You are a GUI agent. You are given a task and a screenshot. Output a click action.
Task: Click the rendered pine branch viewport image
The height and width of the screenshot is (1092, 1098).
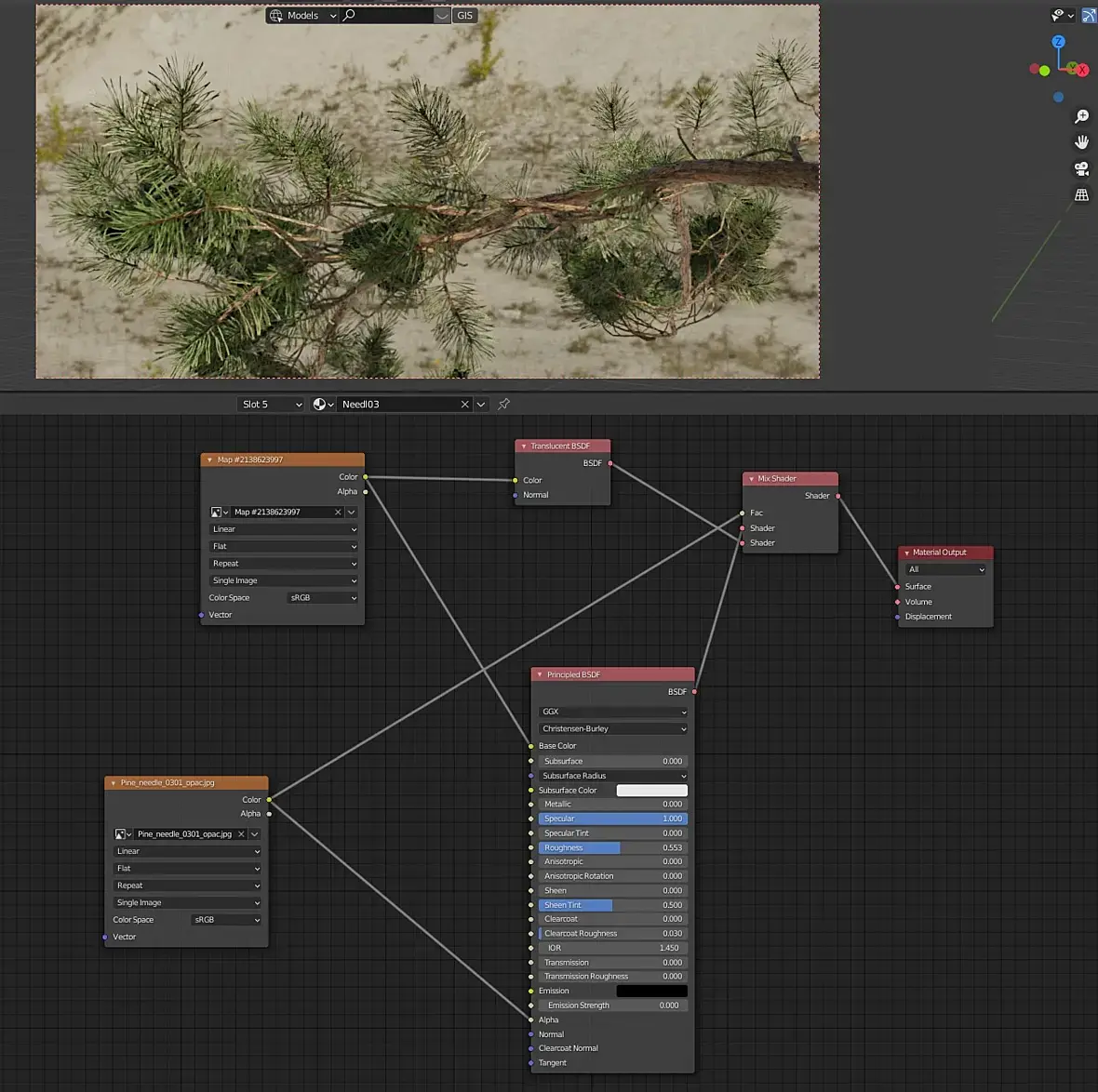(x=428, y=191)
